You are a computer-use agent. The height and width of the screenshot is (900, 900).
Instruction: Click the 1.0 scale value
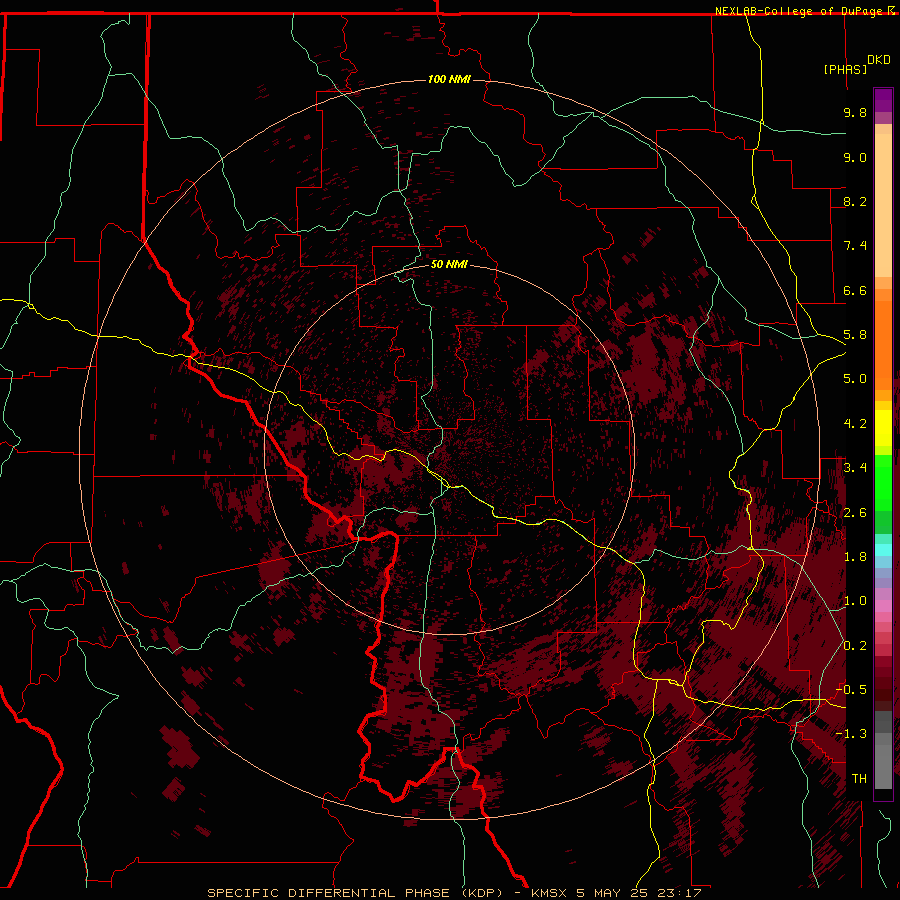tap(855, 601)
